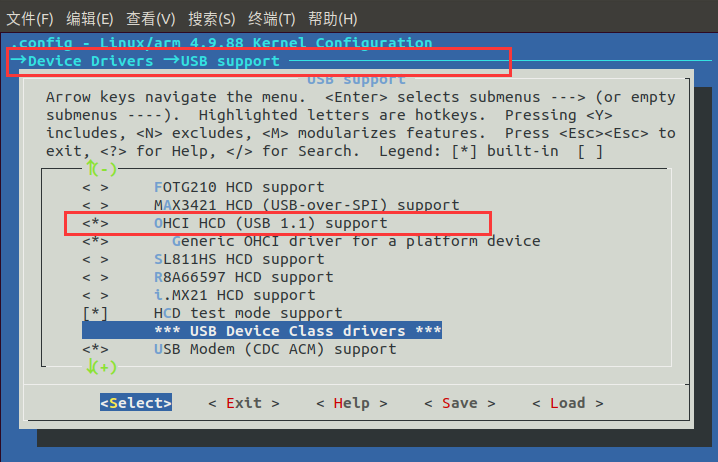Viewport: 718px width, 462px height.
Task: Toggle OHCI HCD (USB 1.1) support
Action: (x=235, y=223)
